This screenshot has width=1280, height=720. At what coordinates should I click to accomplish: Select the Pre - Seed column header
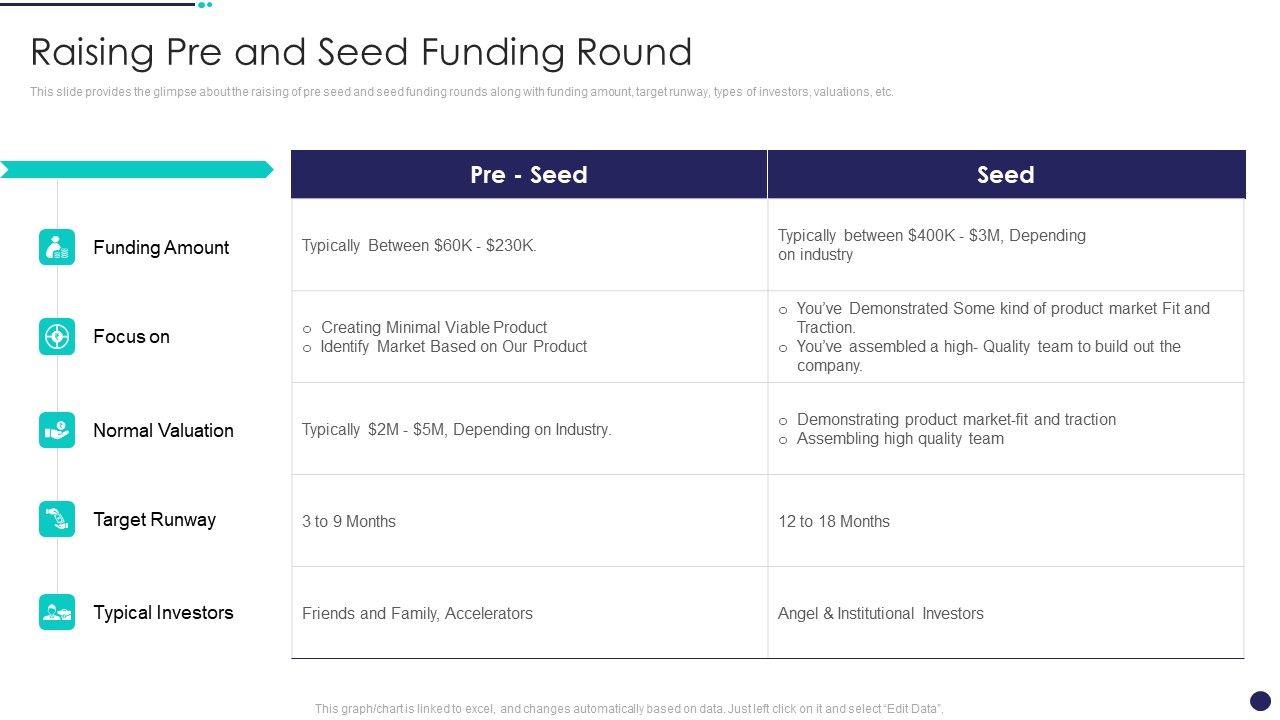(529, 175)
